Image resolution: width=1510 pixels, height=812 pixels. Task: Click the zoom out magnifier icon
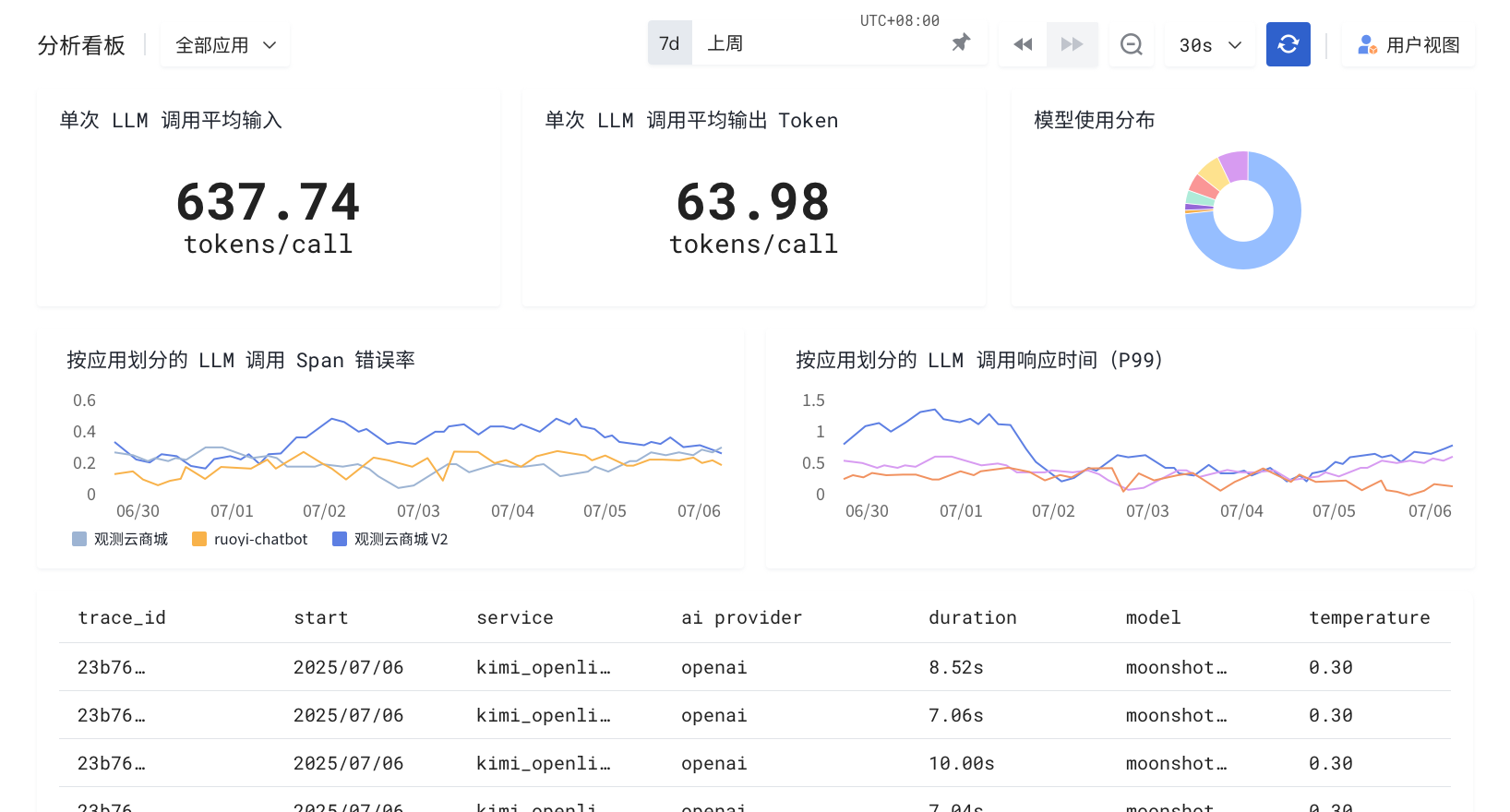(x=1131, y=44)
